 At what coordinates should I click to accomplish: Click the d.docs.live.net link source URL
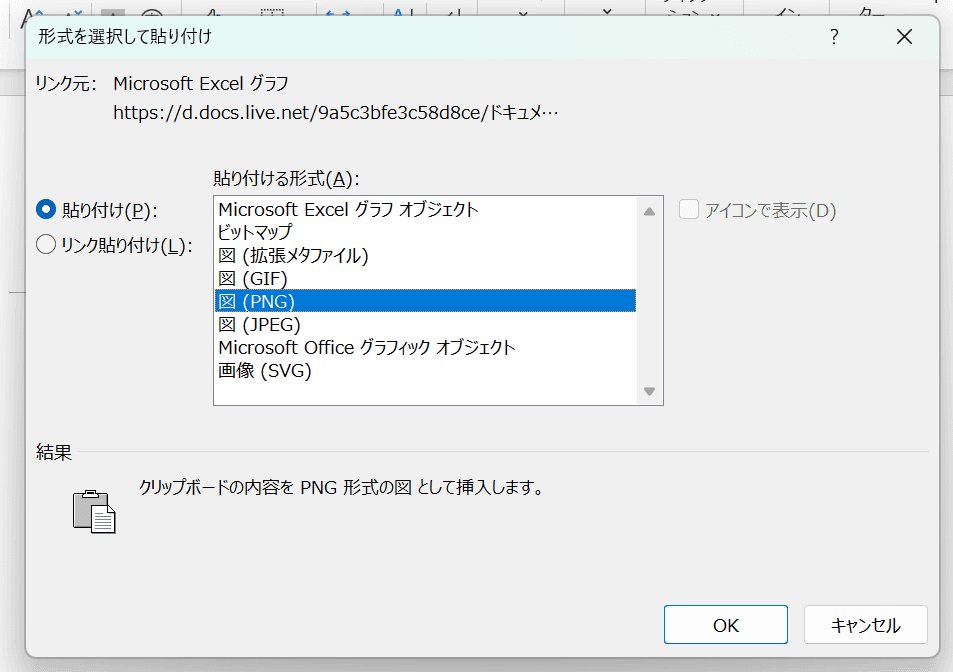click(335, 112)
